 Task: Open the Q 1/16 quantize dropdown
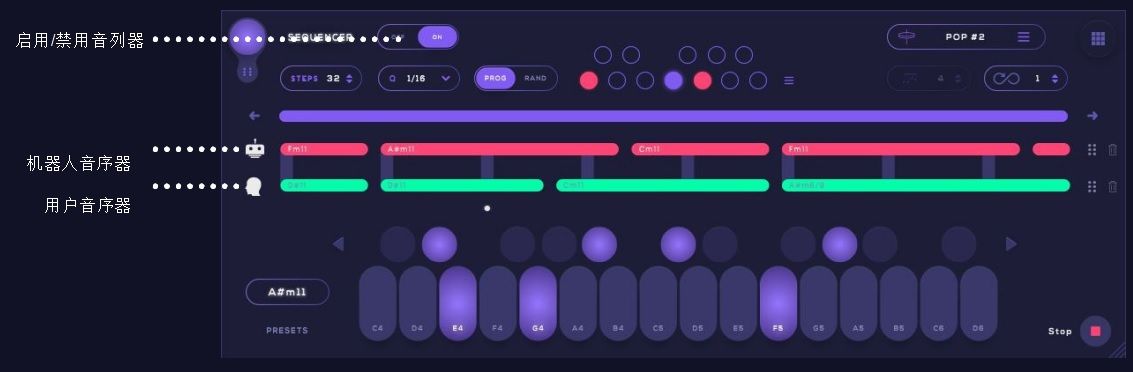[x=418, y=78]
